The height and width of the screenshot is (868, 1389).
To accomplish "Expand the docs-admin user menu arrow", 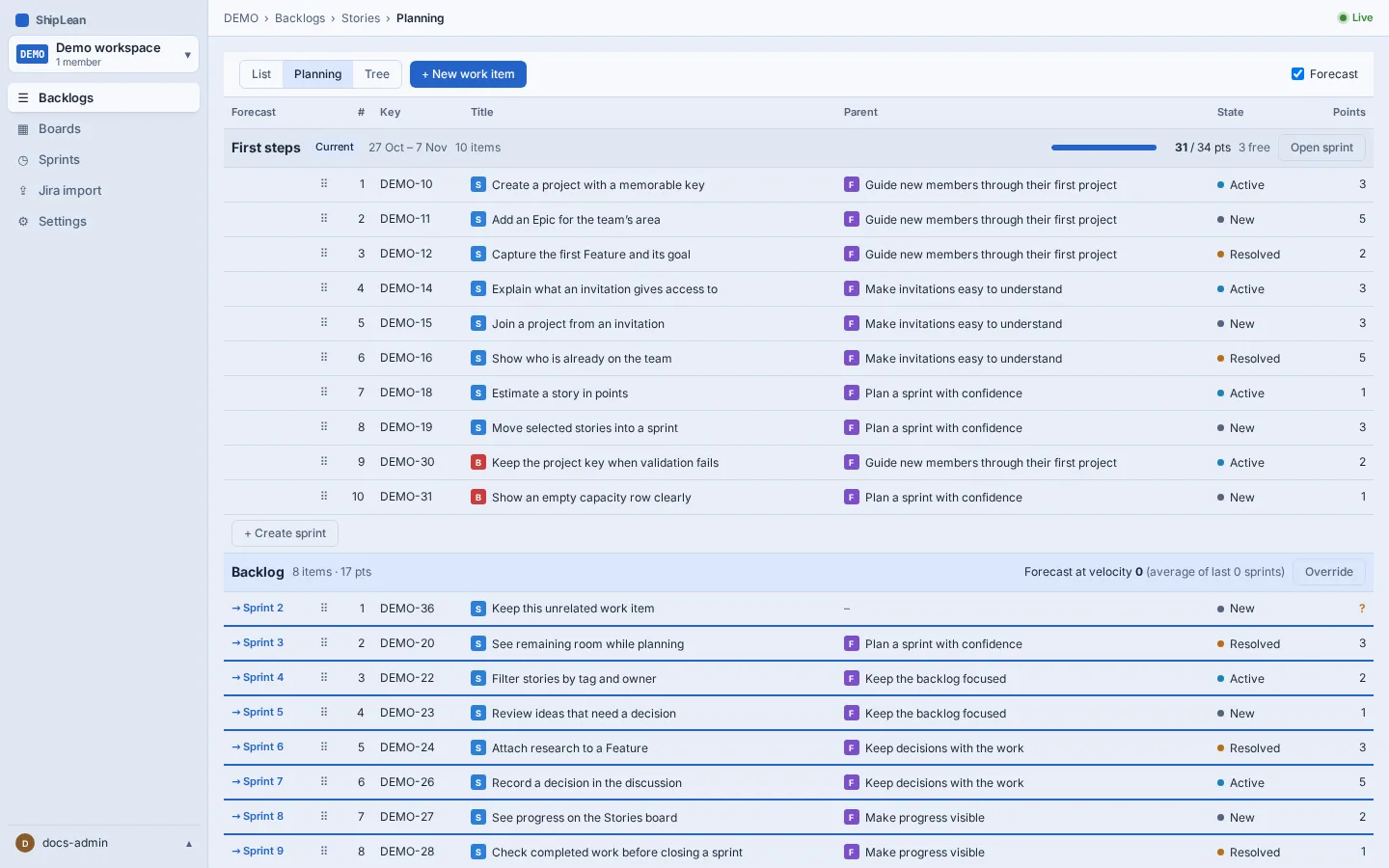I will (189, 844).
